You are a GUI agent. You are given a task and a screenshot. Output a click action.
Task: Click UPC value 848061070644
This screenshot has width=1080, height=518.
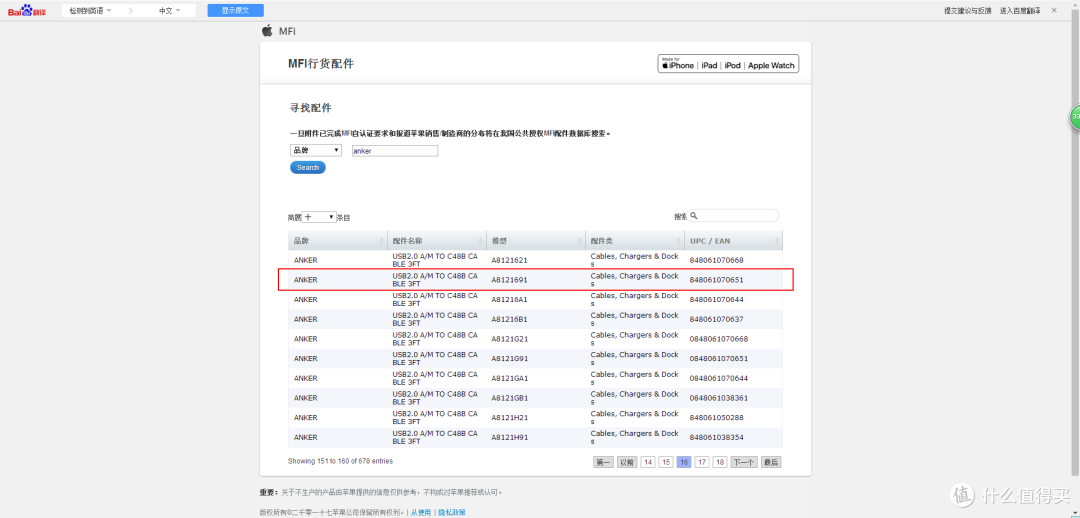[716, 300]
